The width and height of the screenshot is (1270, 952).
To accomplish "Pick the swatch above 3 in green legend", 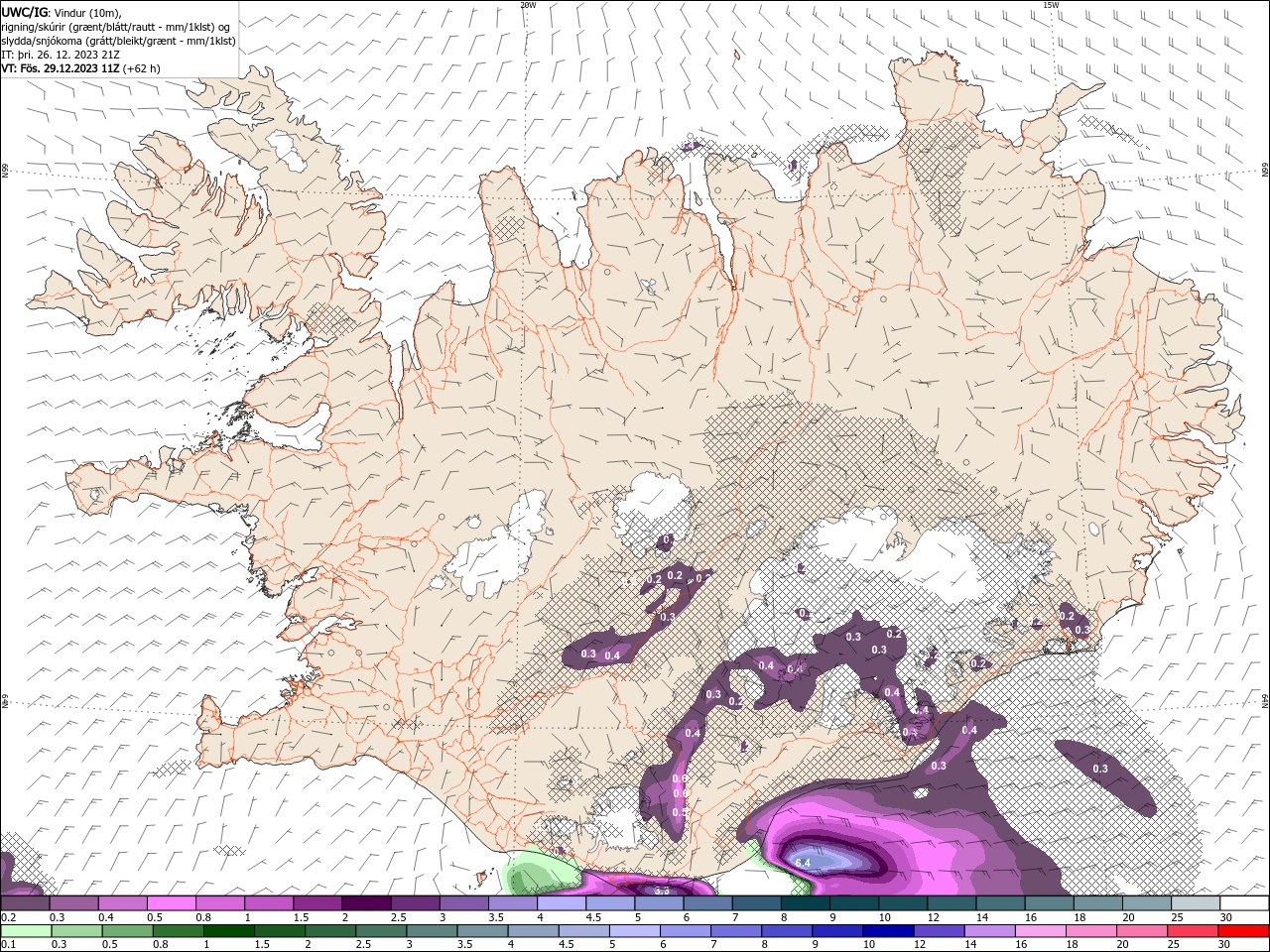I will pos(431,931).
